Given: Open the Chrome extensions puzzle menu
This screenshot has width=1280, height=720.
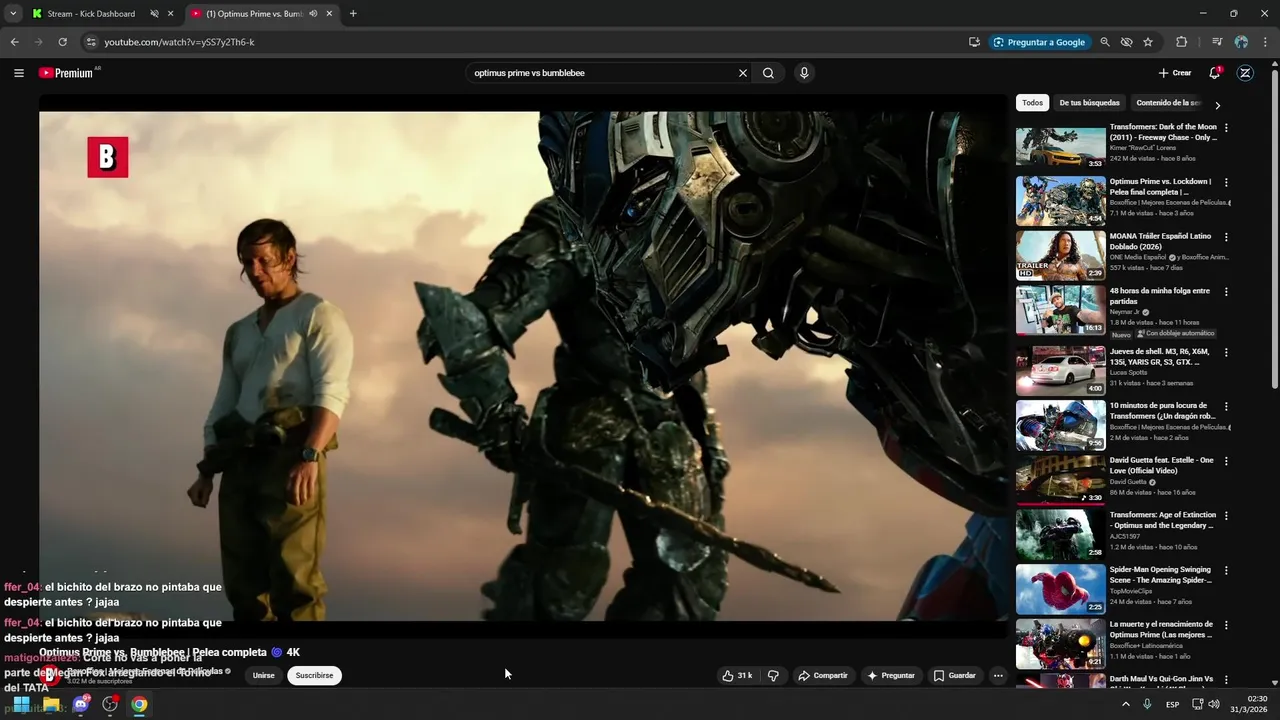Looking at the screenshot, I should pyautogui.click(x=1181, y=42).
